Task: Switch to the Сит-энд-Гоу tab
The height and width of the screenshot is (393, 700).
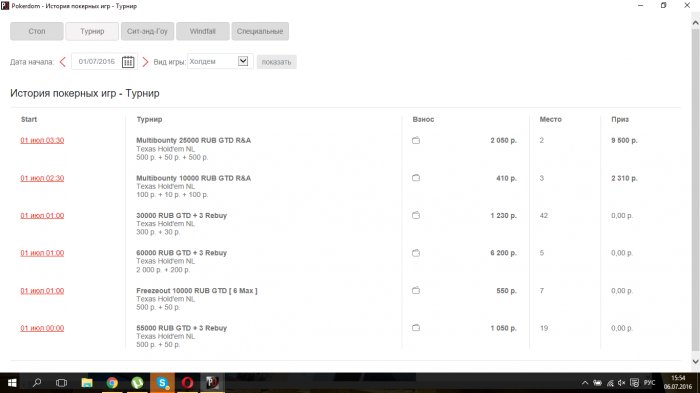Action: click(147, 31)
